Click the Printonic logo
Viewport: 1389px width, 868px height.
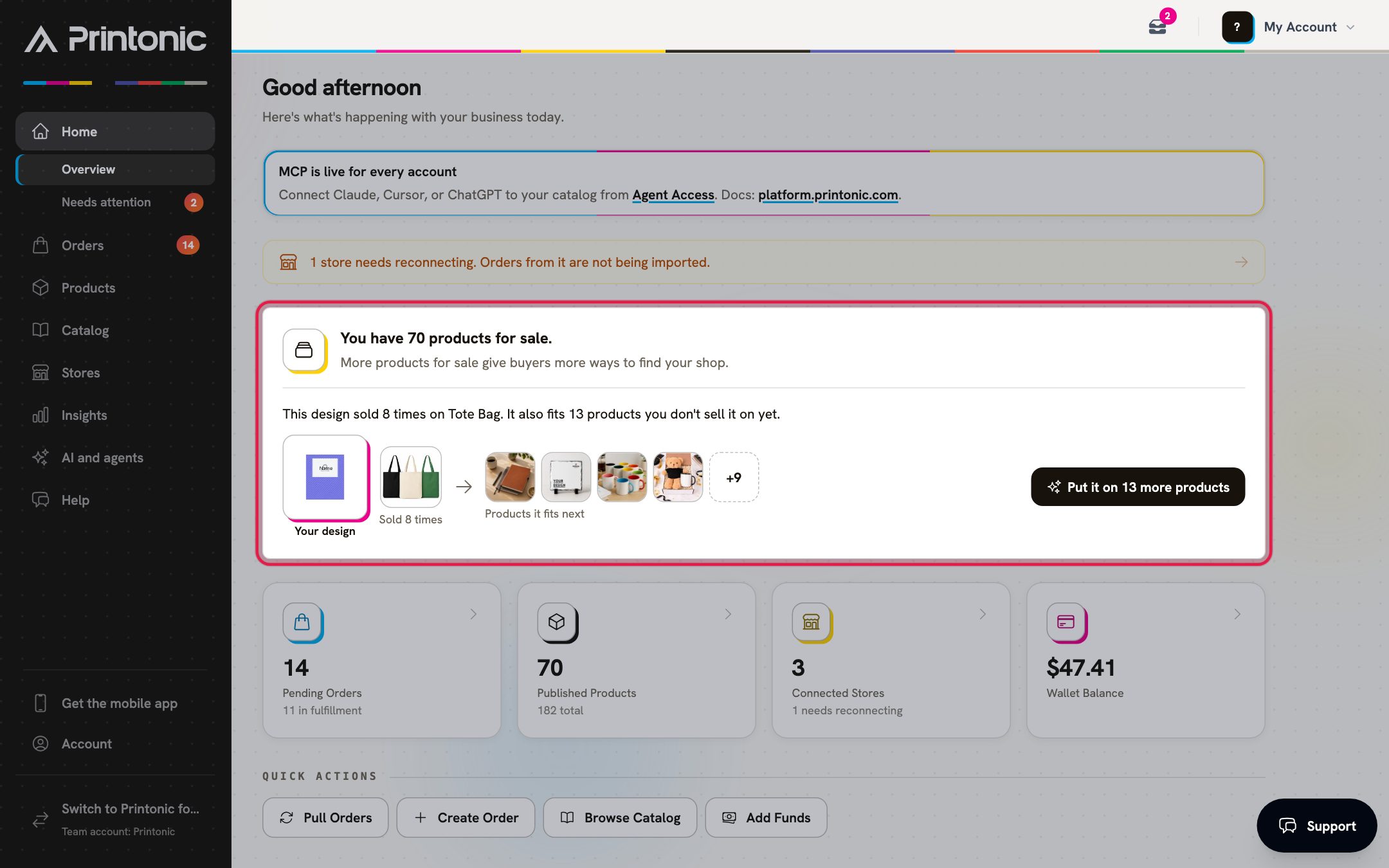[116, 39]
